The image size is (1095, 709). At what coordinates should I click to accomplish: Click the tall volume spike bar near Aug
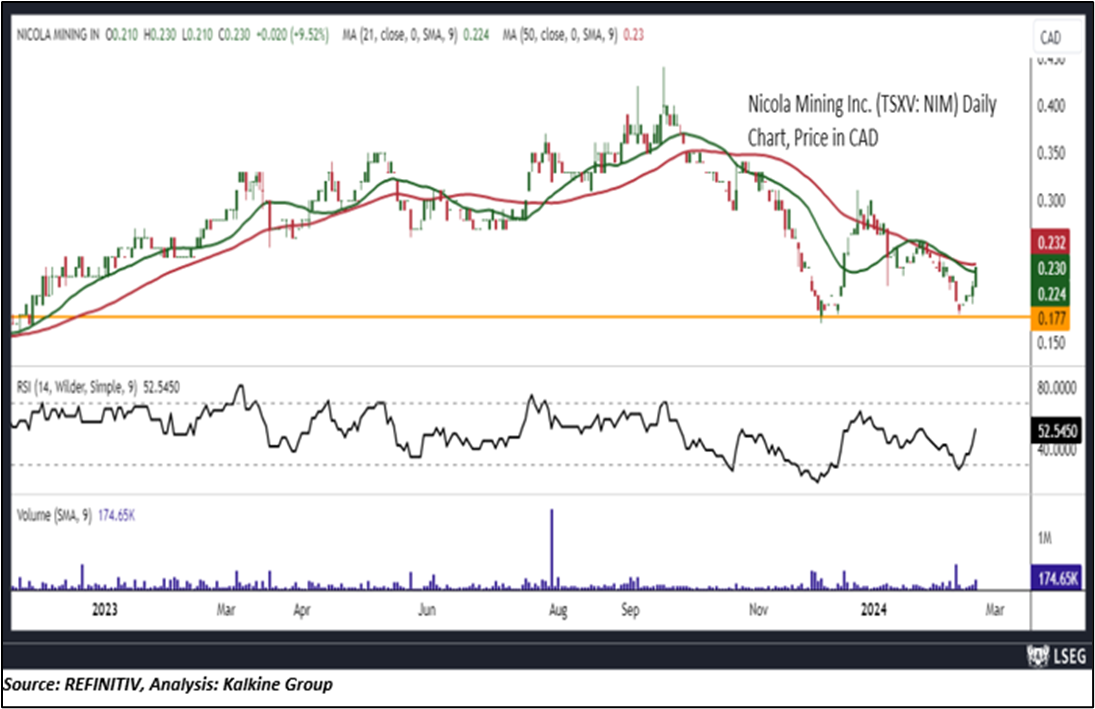pos(552,548)
